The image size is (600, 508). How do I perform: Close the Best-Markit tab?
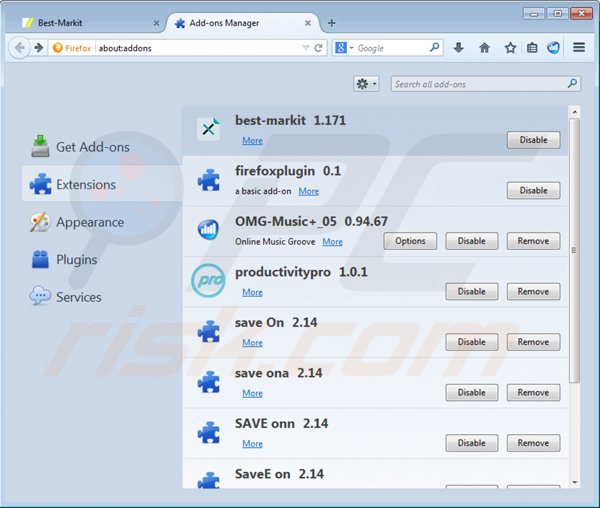pyautogui.click(x=156, y=23)
